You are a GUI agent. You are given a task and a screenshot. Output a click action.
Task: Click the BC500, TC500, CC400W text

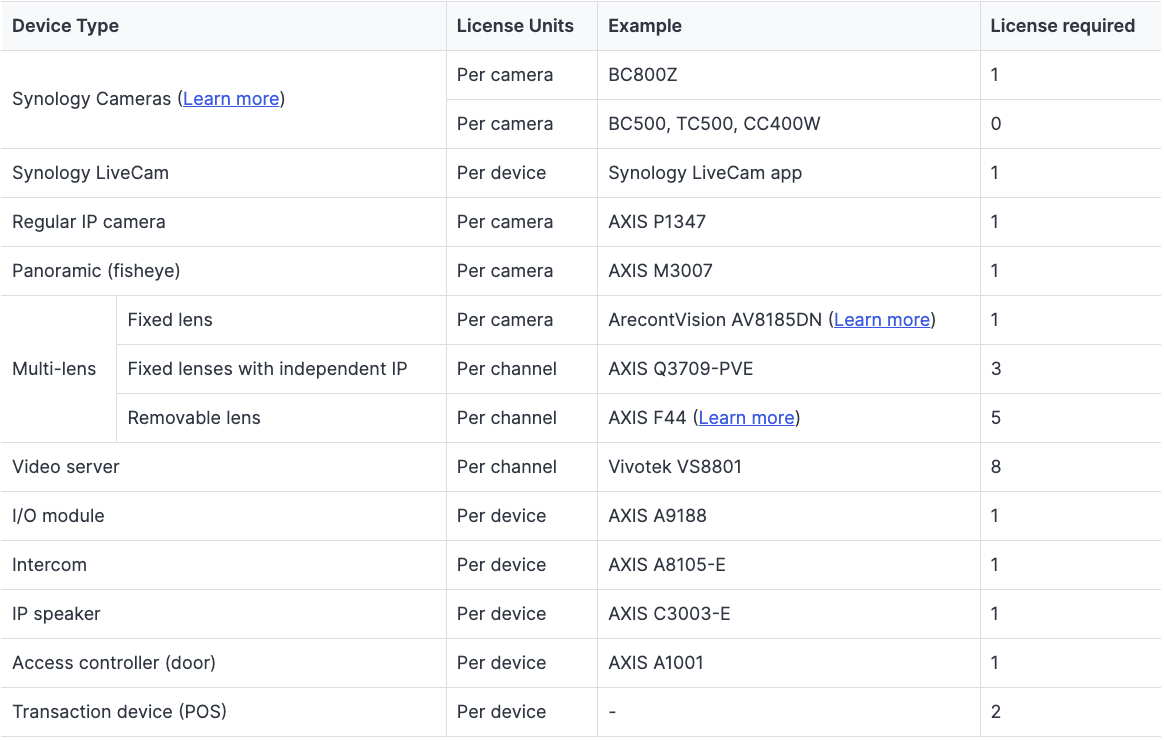point(714,124)
